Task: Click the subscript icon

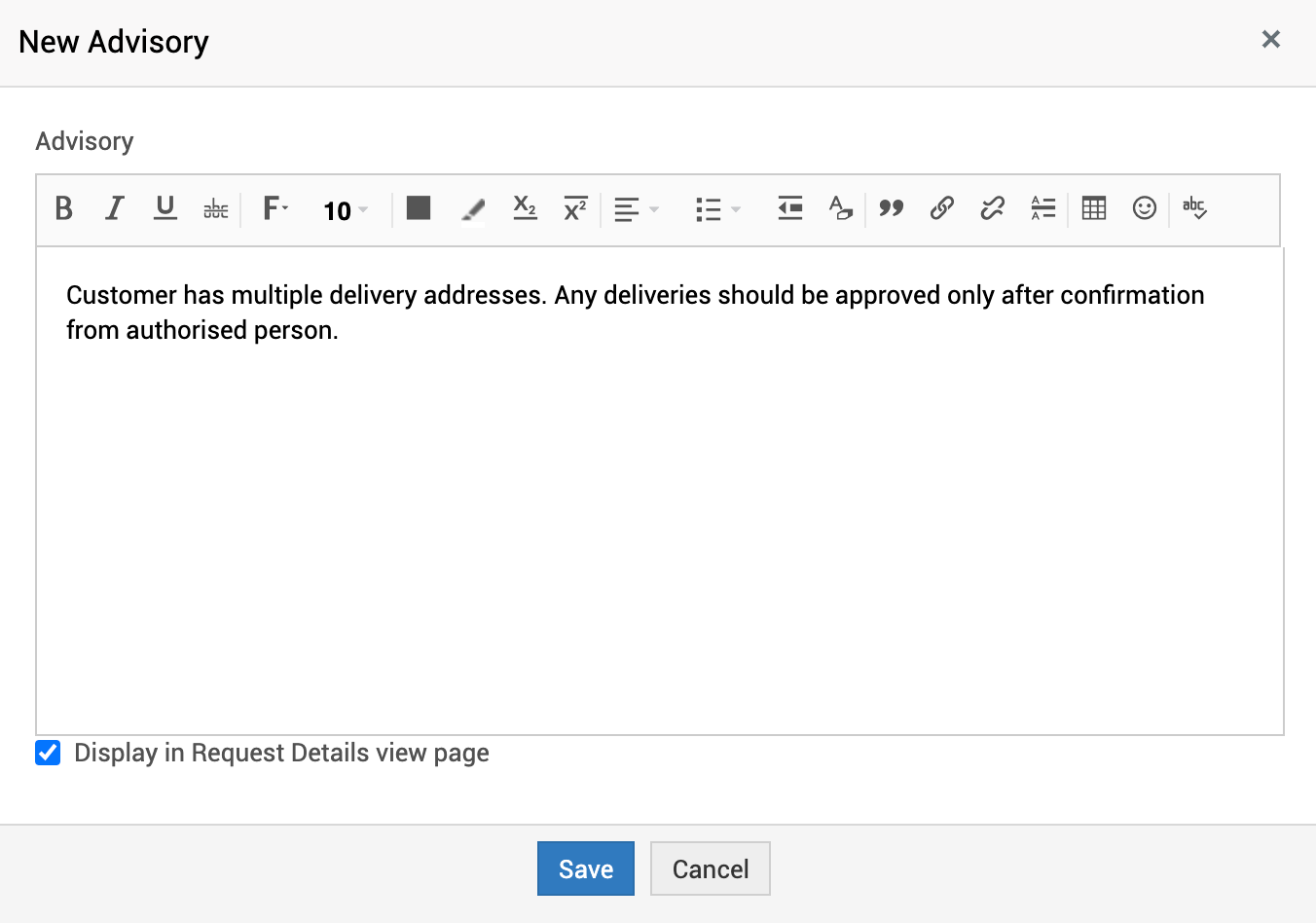Action: coord(525,208)
